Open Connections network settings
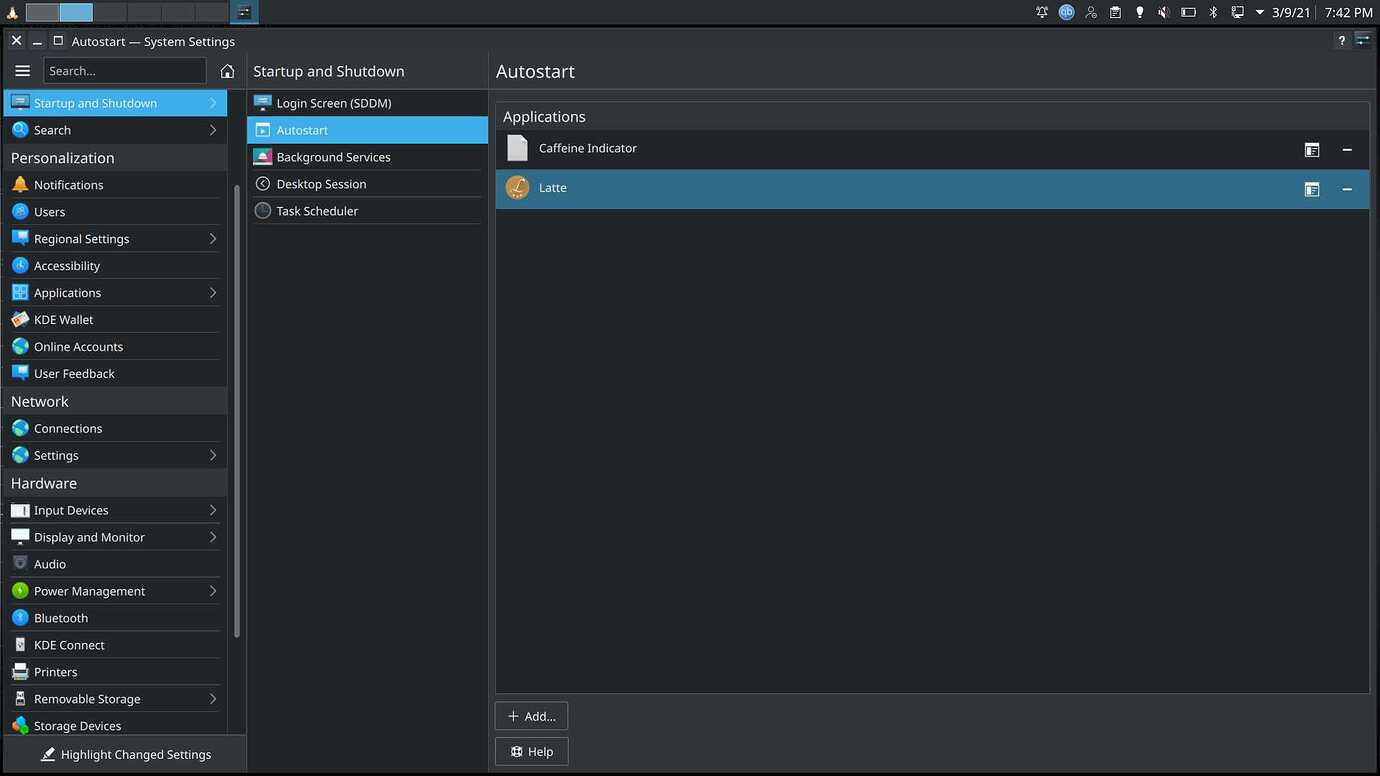Image resolution: width=1380 pixels, height=776 pixels. [115, 428]
